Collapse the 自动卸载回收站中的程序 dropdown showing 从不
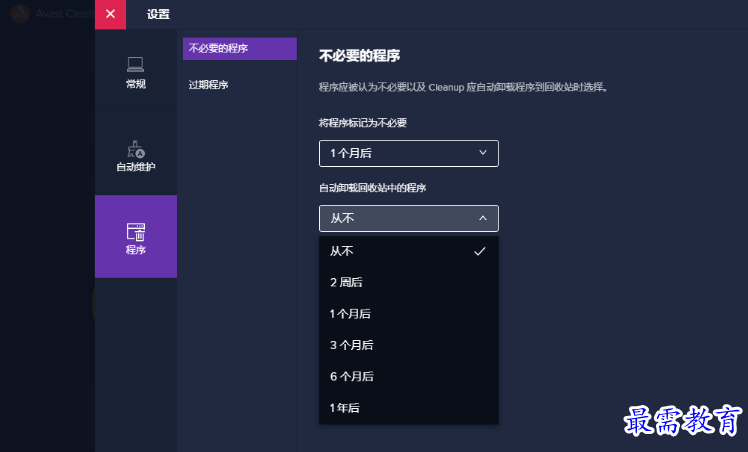Viewport: 748px width, 452px height. point(409,218)
